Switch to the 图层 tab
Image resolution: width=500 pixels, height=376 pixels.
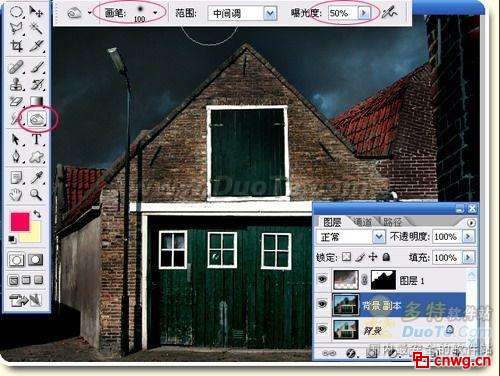tap(333, 222)
